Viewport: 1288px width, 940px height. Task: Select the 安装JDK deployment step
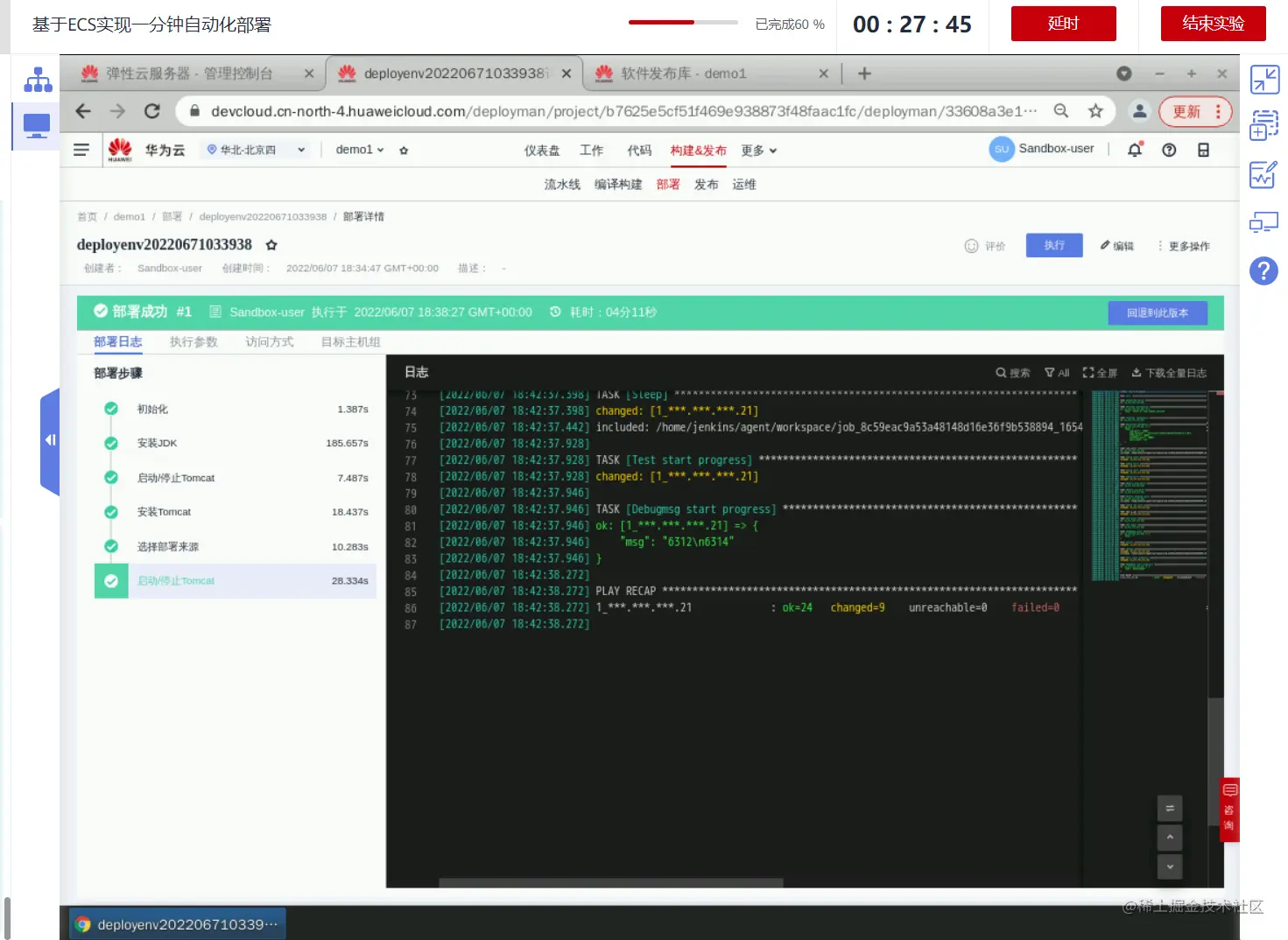coord(236,444)
